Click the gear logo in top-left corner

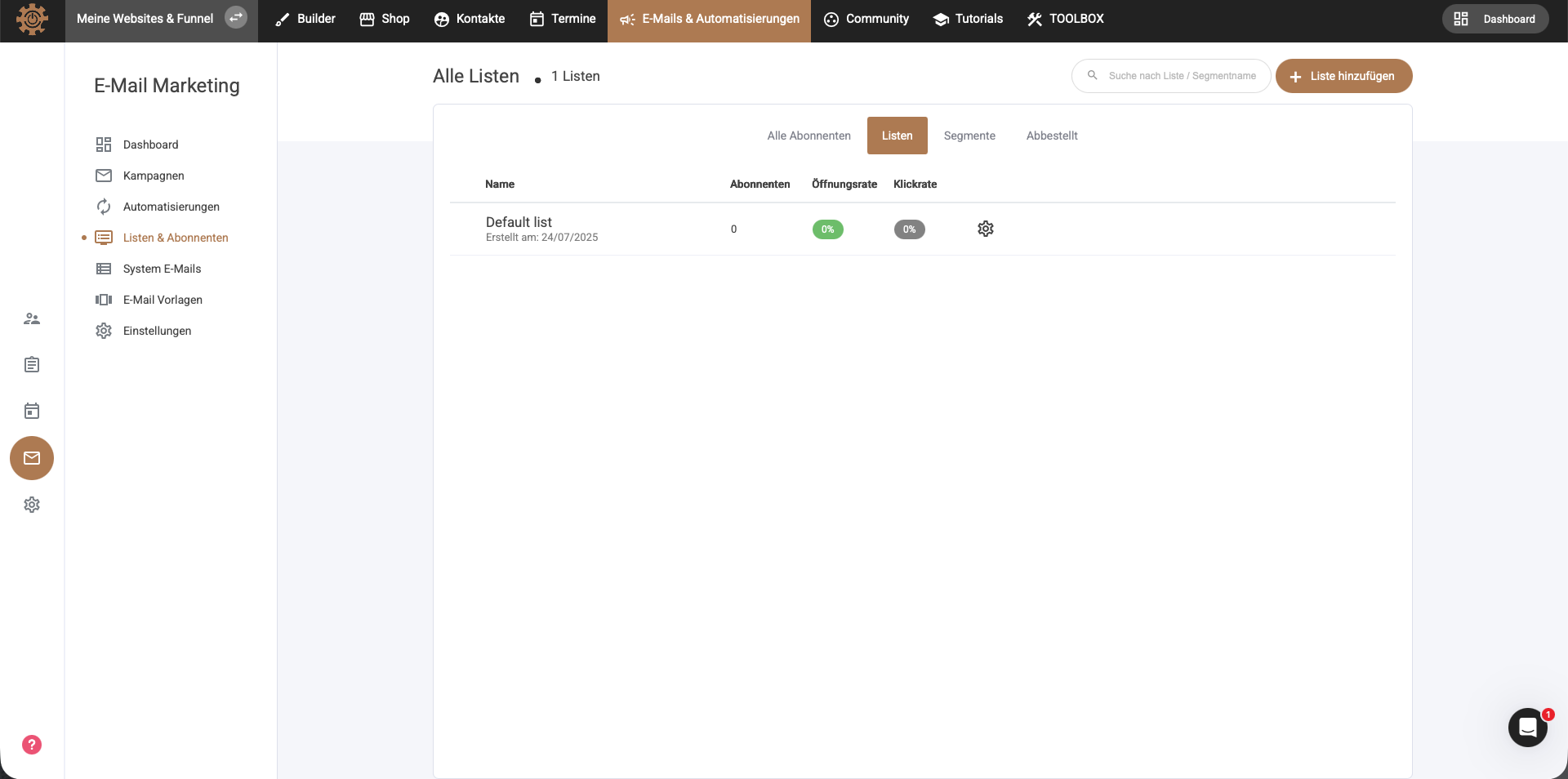pos(32,19)
